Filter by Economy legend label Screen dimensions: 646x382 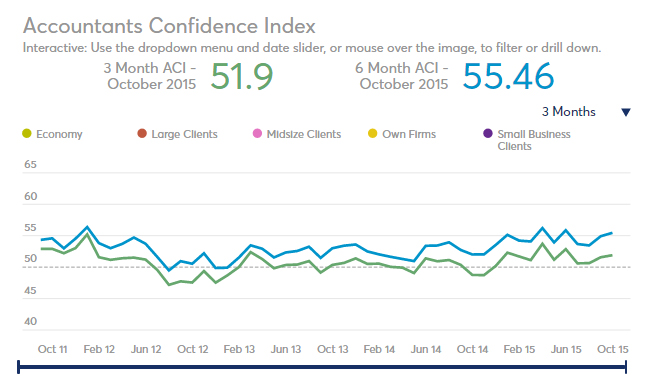pos(59,134)
